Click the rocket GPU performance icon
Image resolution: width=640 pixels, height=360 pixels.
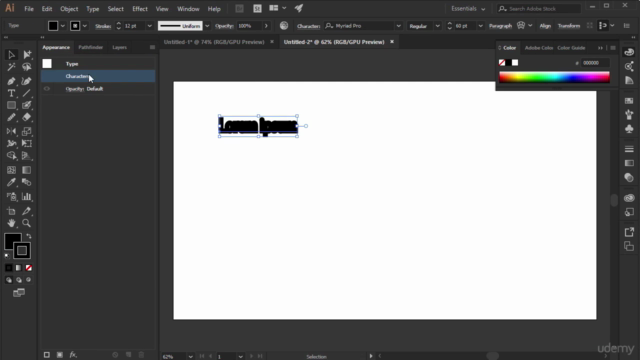[x=299, y=8]
